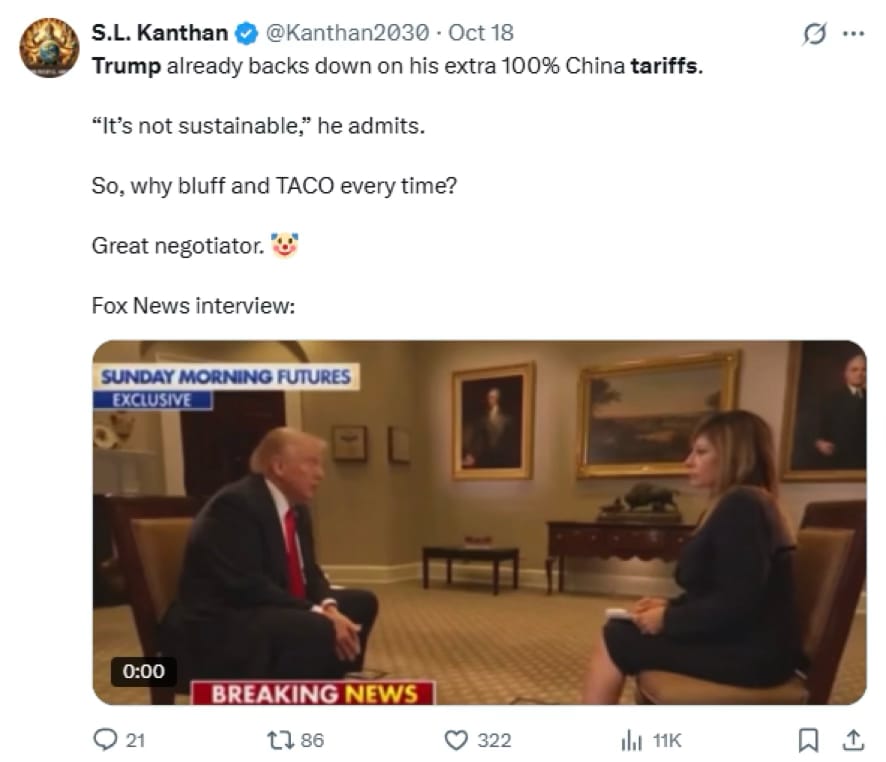
Task: Open the share upload icon
Action: pos(853,740)
